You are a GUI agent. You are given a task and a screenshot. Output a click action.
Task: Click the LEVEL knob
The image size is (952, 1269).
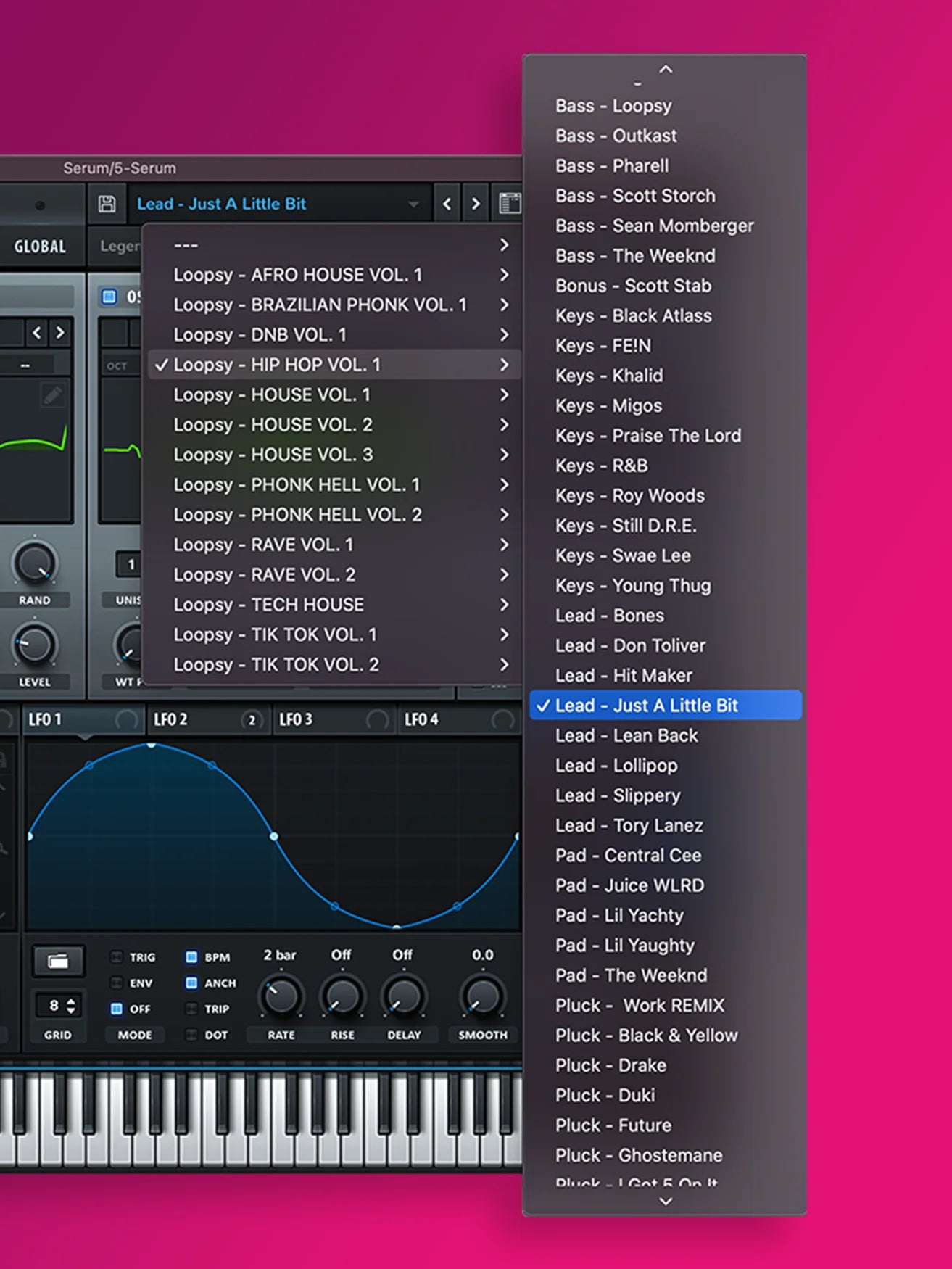coord(34,645)
